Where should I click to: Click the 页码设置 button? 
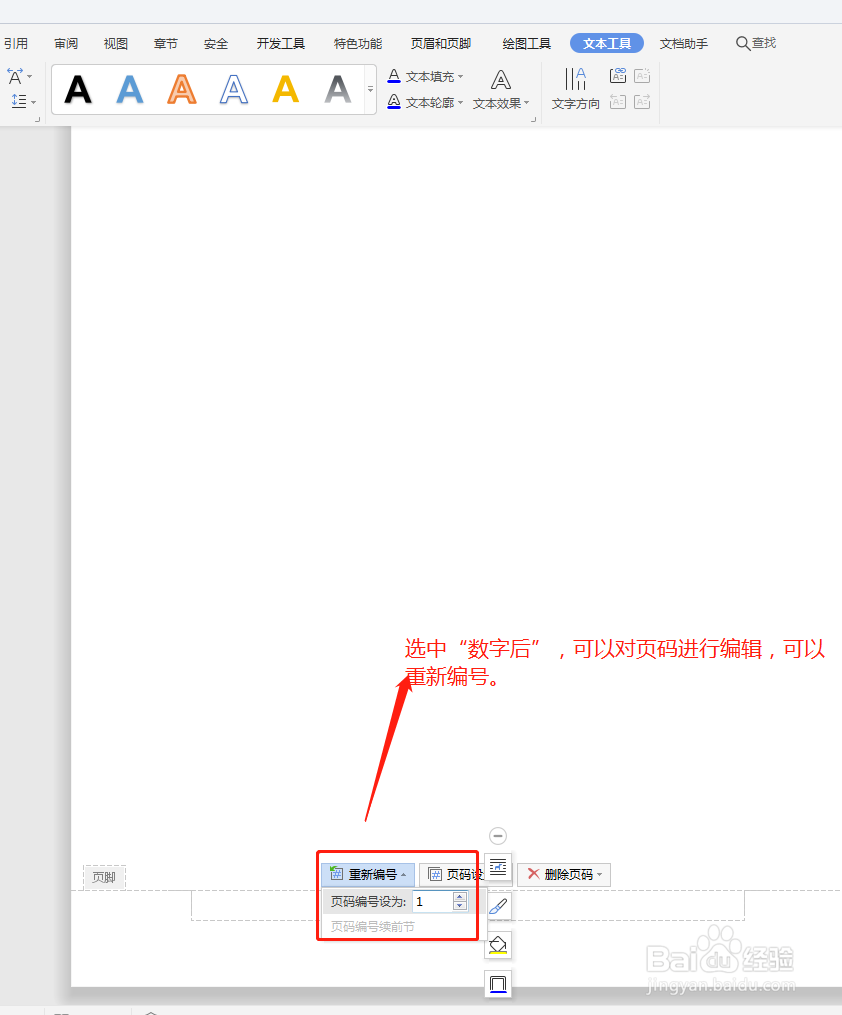pos(462,874)
